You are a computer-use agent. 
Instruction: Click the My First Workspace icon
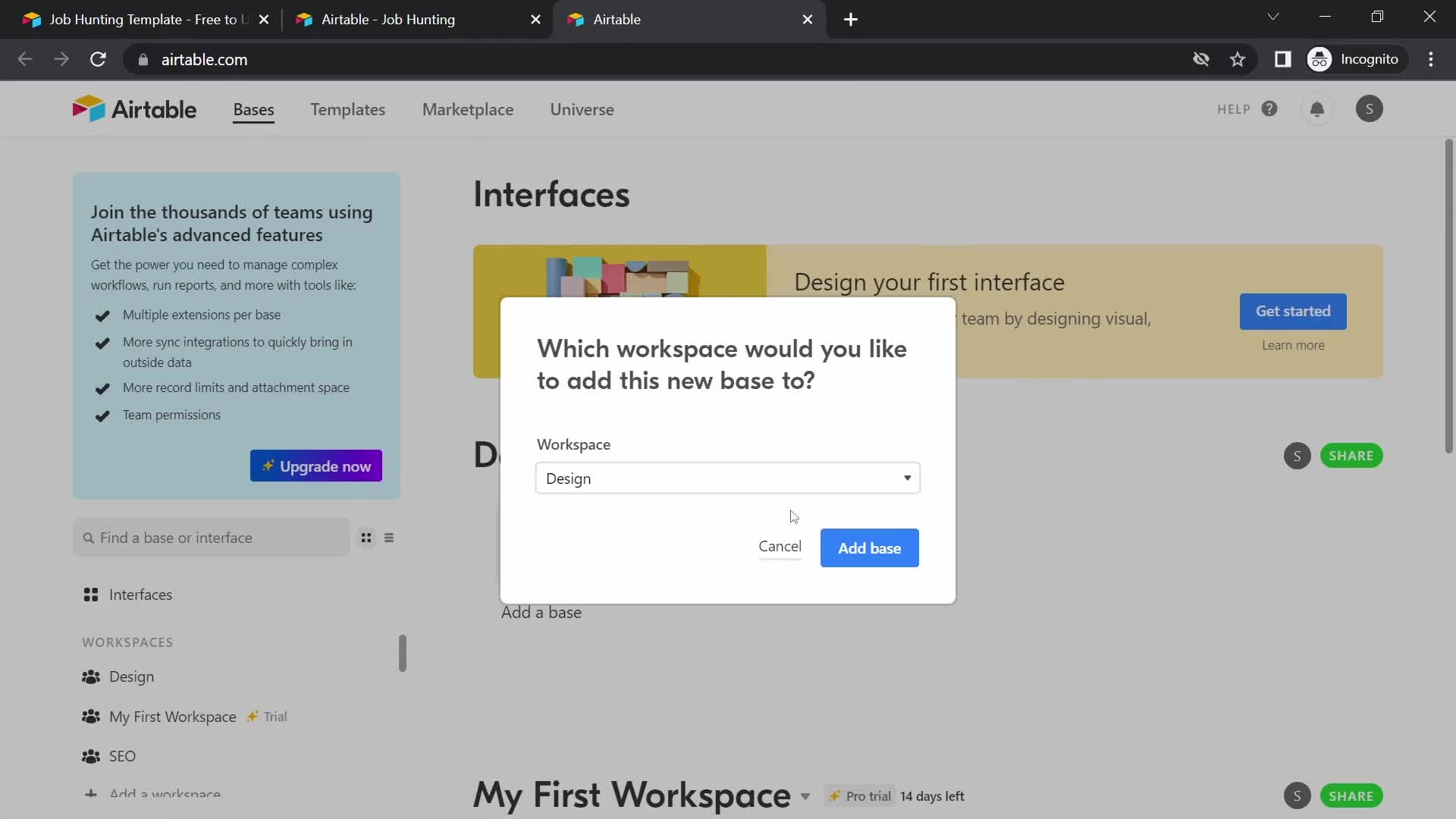91,716
